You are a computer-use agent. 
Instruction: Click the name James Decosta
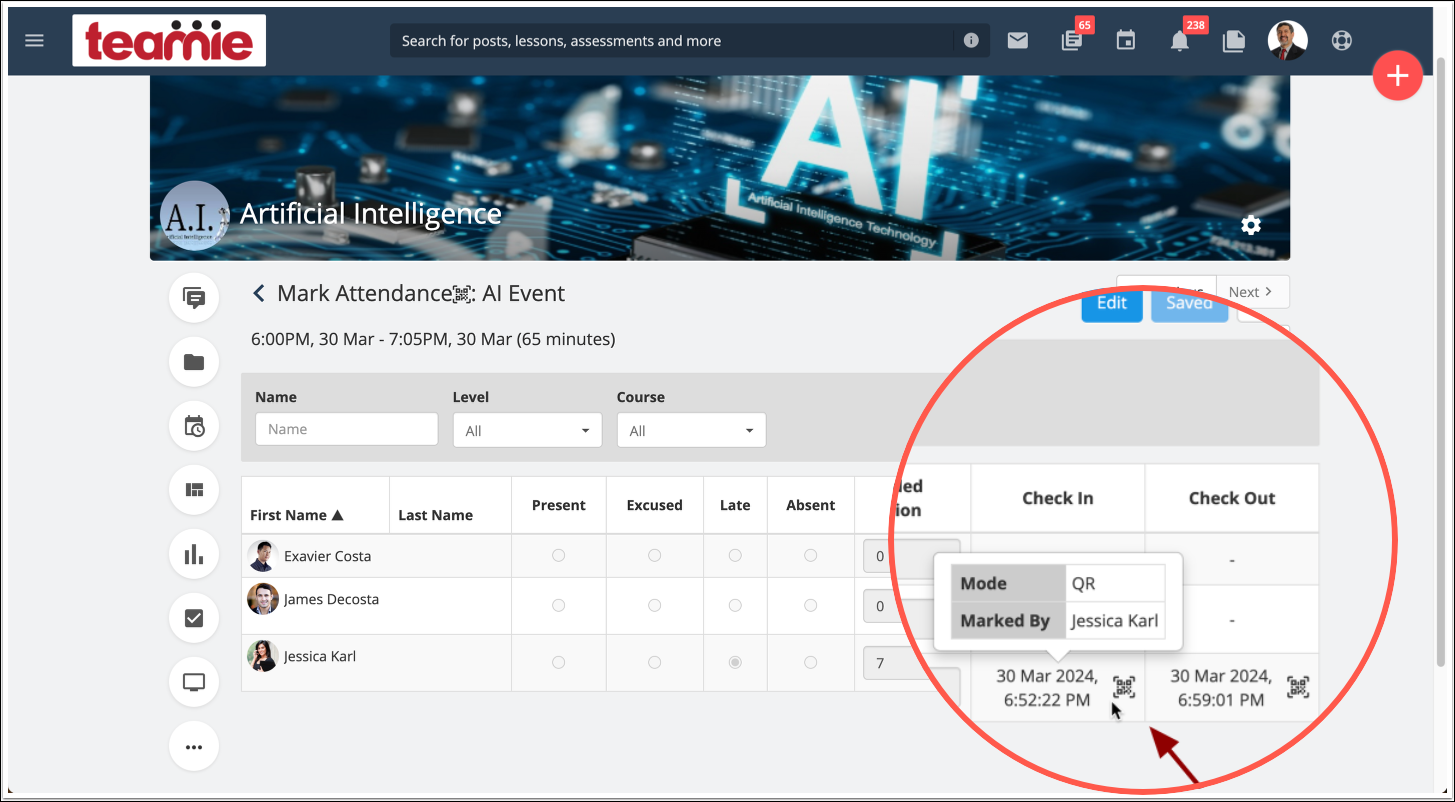pos(331,599)
